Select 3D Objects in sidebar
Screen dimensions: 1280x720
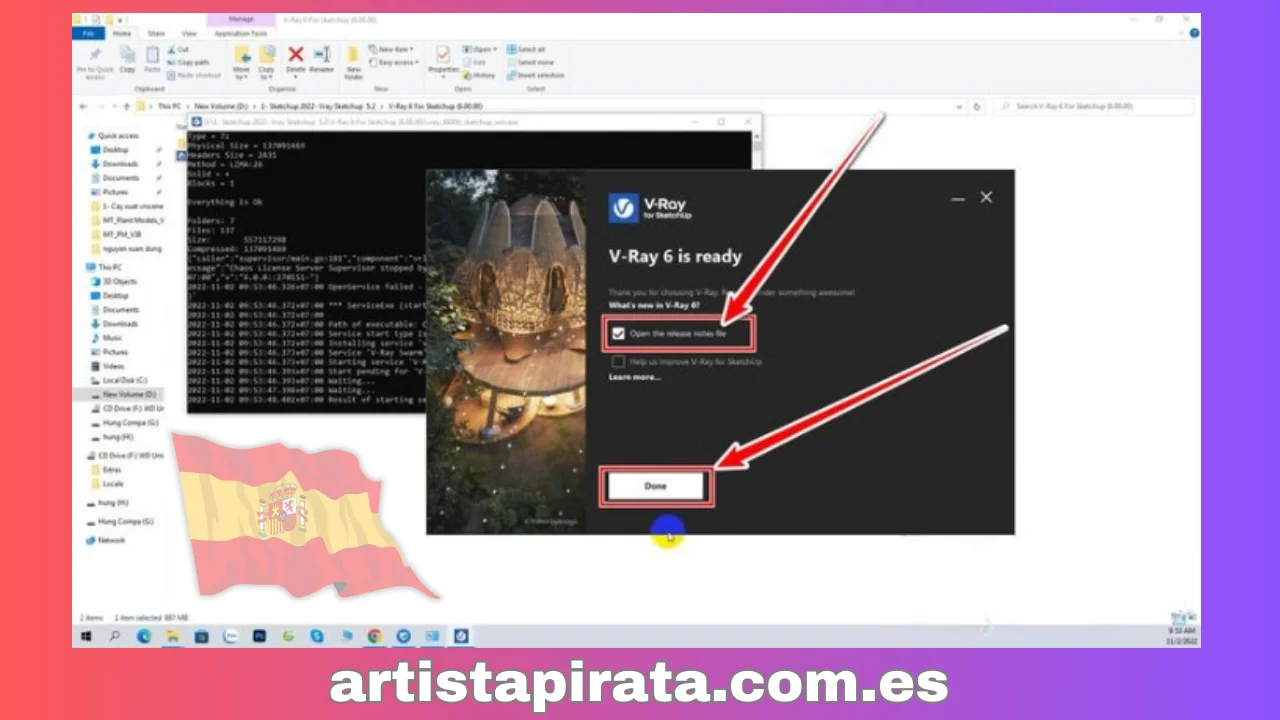pos(120,282)
